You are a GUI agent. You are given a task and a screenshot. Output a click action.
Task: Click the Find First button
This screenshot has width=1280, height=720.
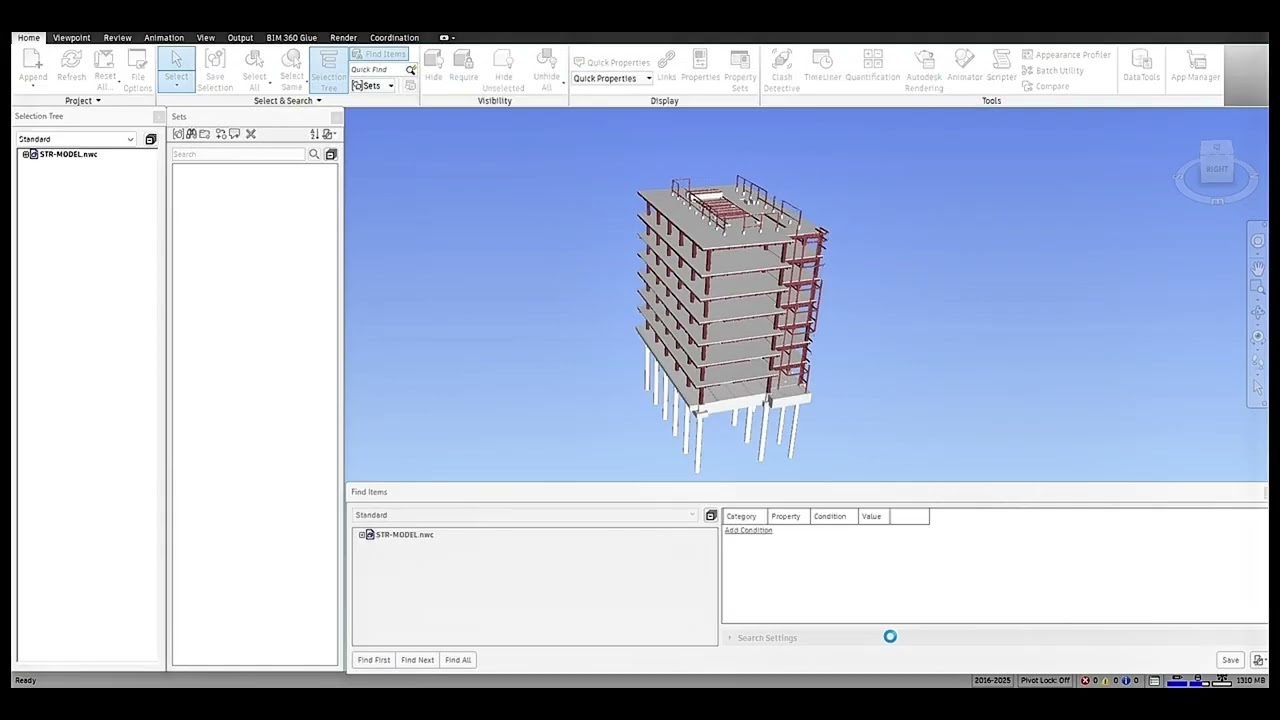pyautogui.click(x=374, y=660)
